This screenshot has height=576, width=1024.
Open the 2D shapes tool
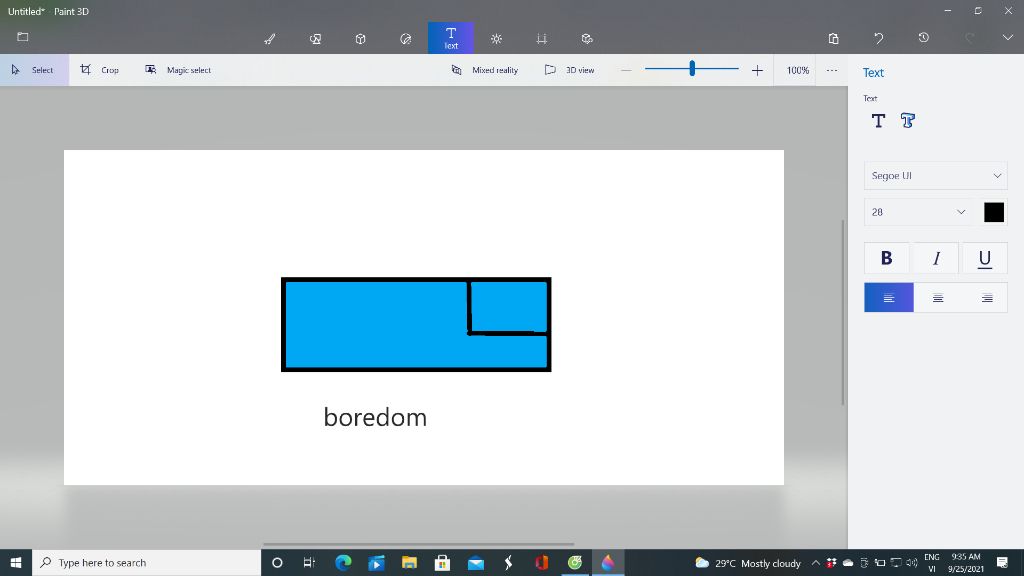click(315, 39)
